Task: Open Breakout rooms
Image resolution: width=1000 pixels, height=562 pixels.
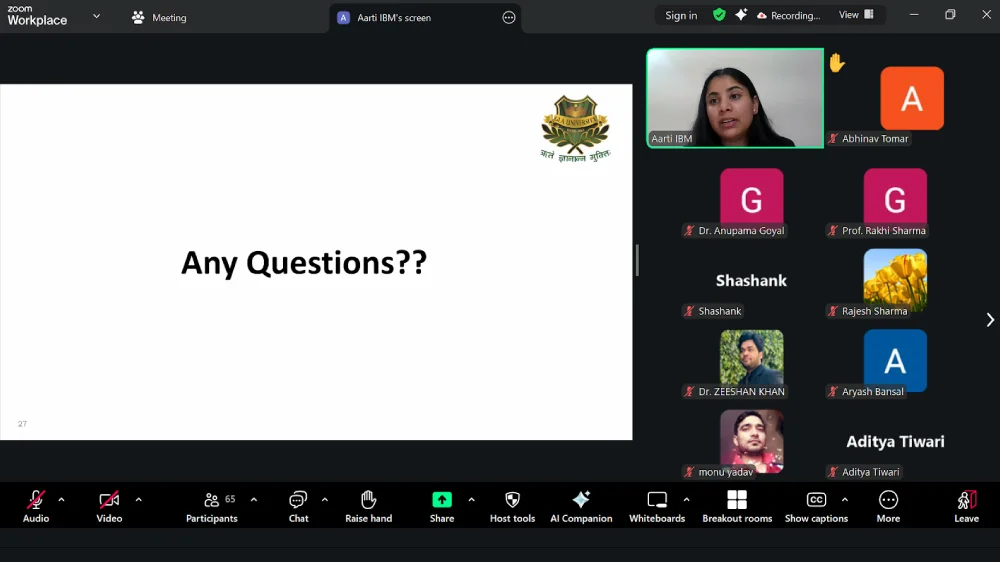Action: pyautogui.click(x=737, y=505)
